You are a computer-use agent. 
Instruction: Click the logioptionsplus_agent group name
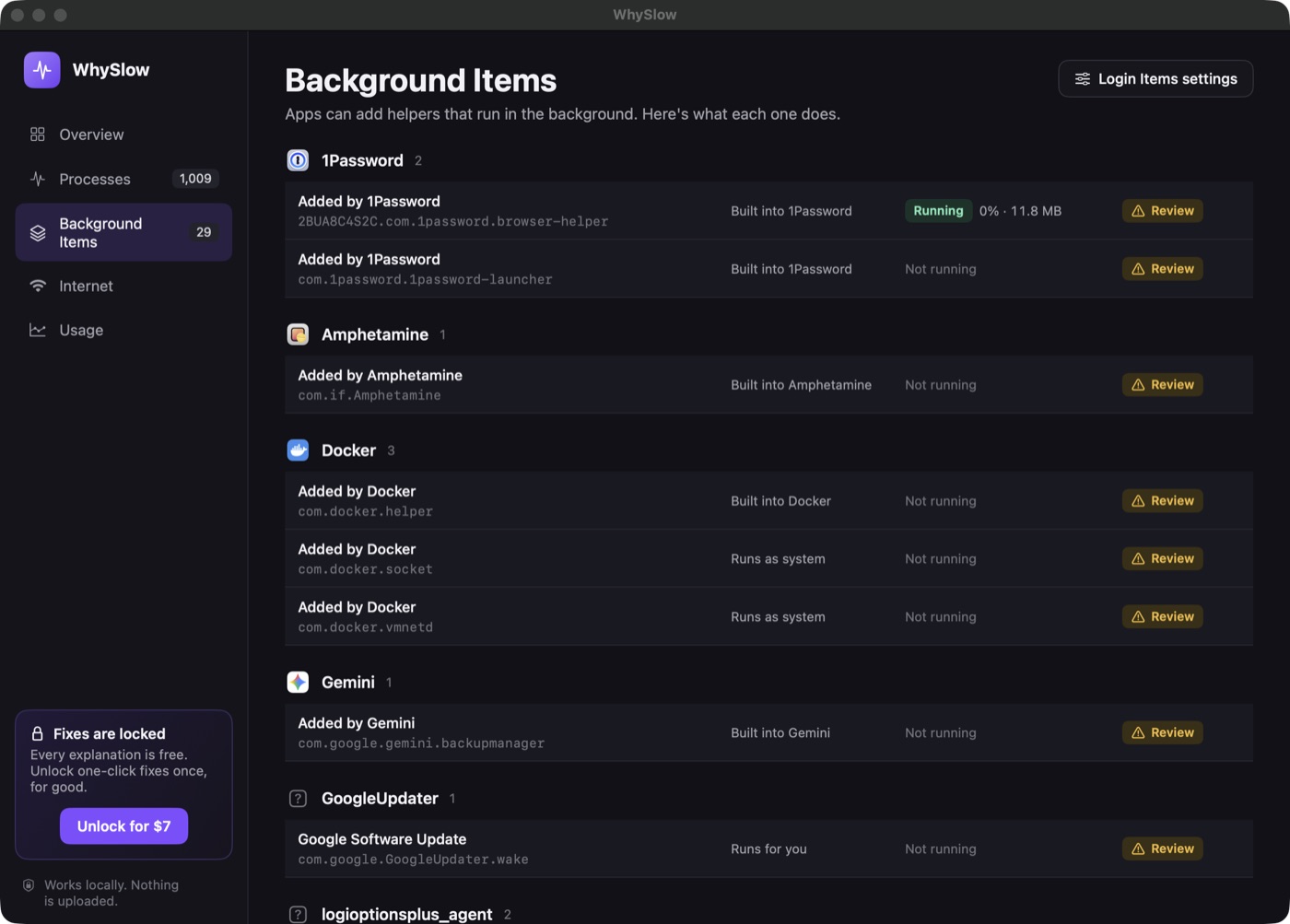click(406, 914)
